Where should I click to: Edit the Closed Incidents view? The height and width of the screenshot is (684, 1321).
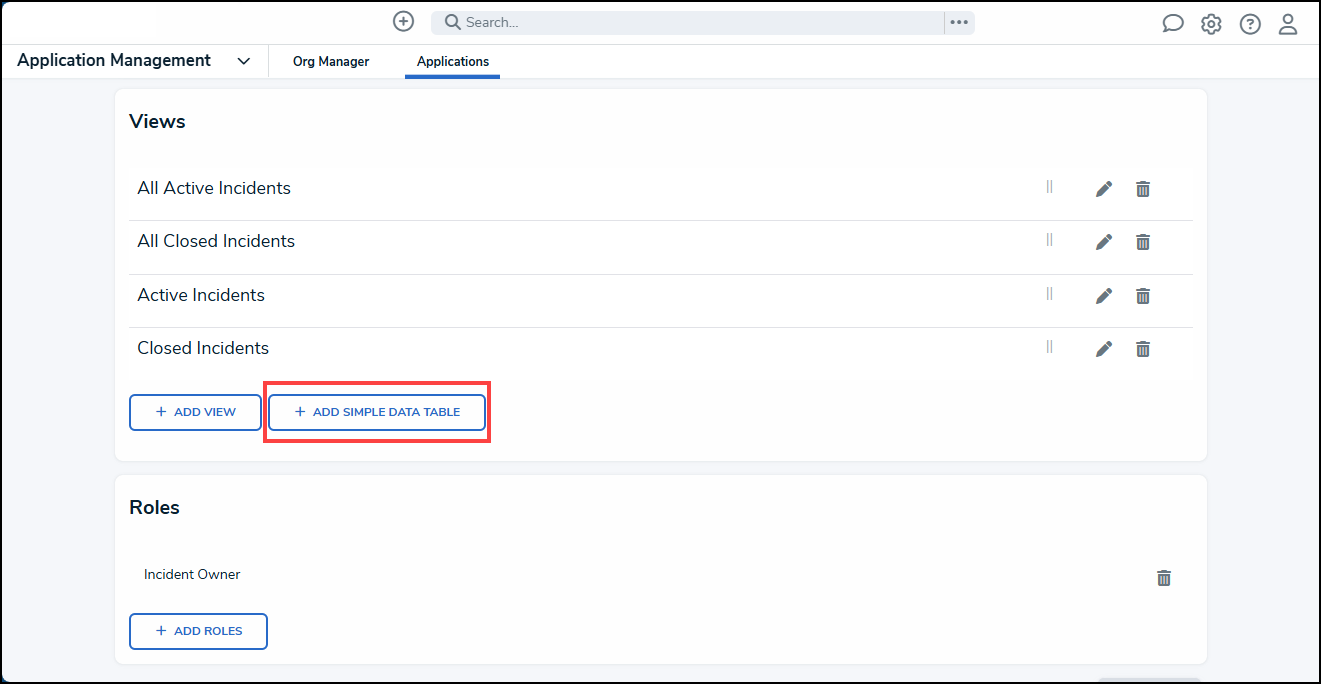coord(1104,348)
